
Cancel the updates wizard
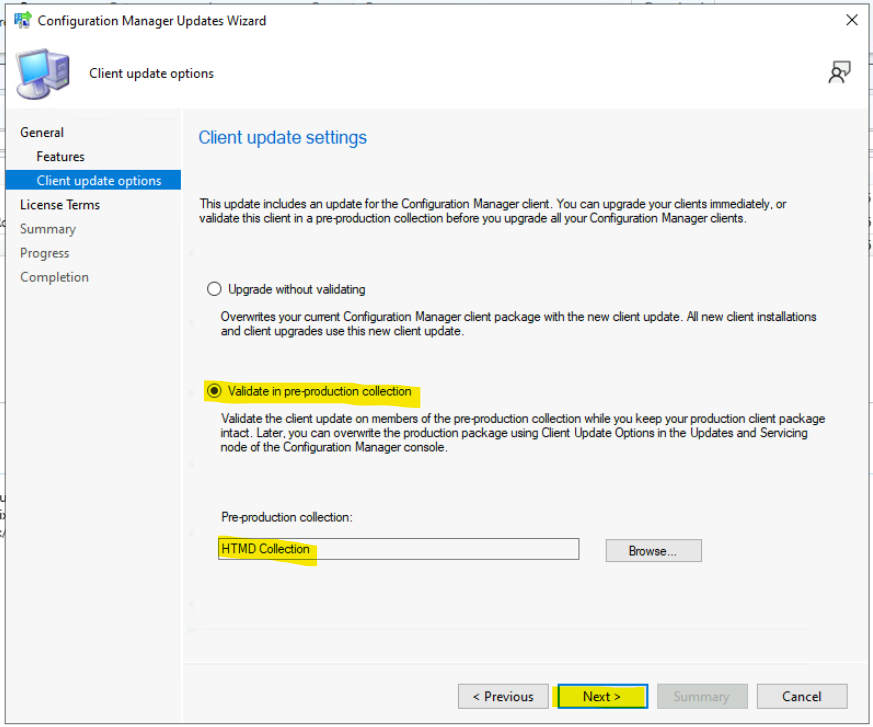[802, 696]
